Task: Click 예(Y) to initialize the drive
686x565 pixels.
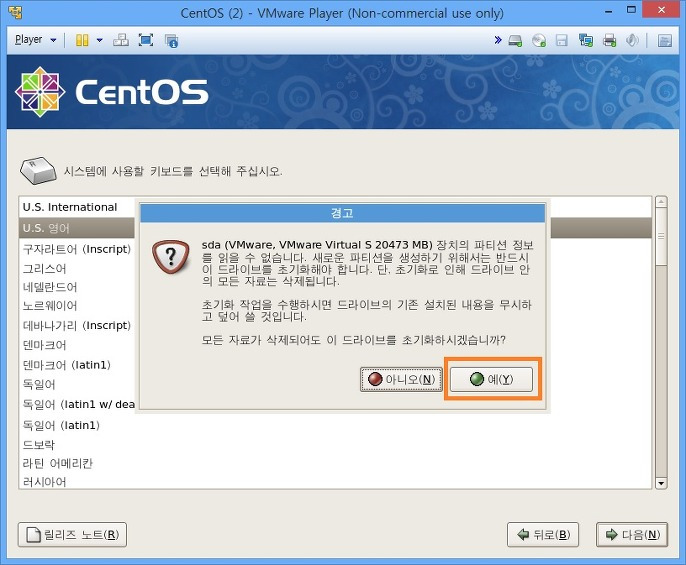Action: [x=491, y=379]
